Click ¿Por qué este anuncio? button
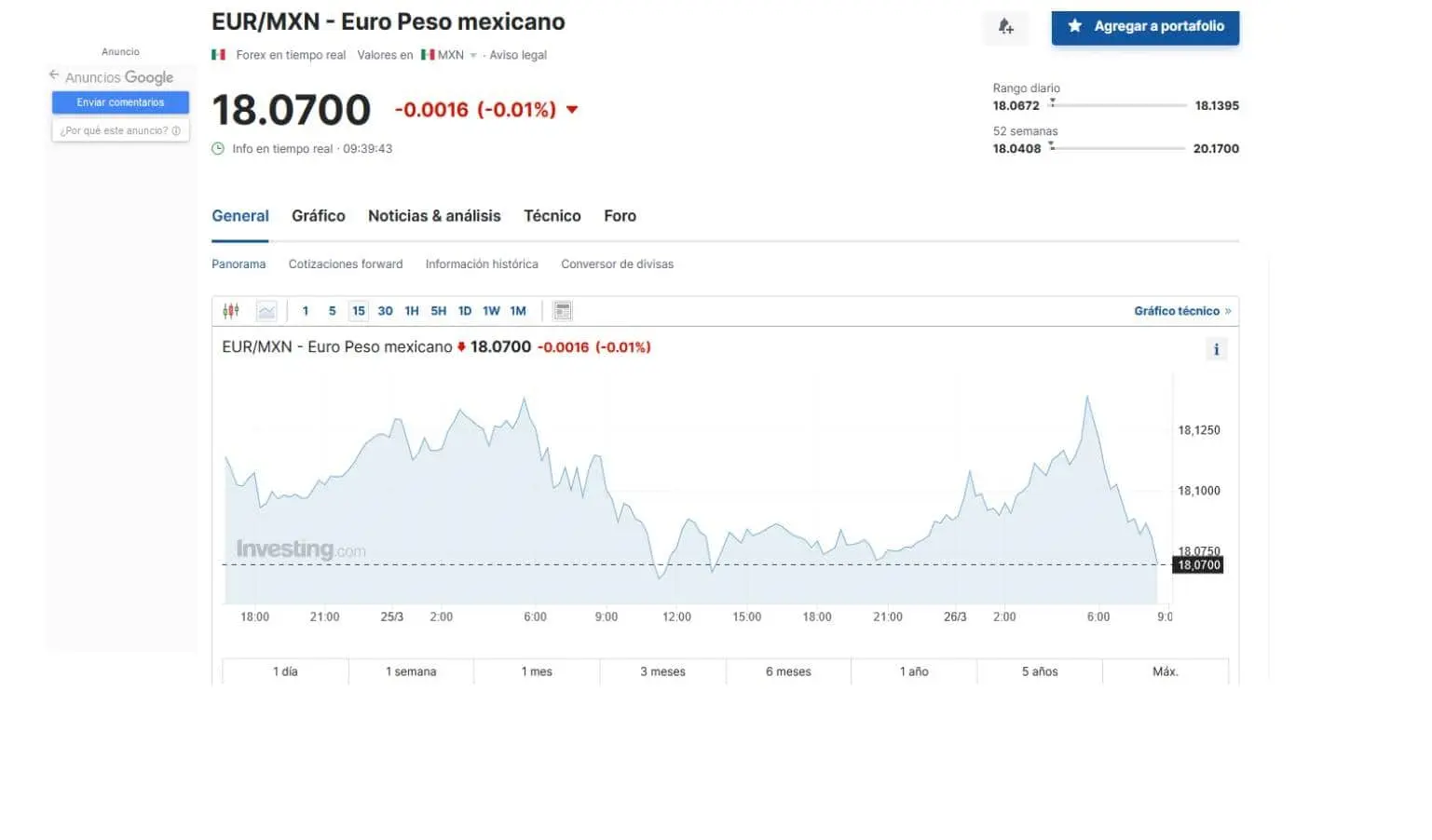Image resolution: width=1432 pixels, height=840 pixels. [120, 130]
